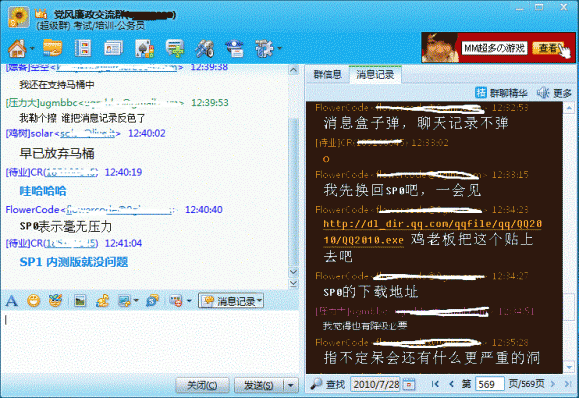Click history panel scrollbar down arrow
Viewport: 579px width, 398px height.
click(x=569, y=367)
